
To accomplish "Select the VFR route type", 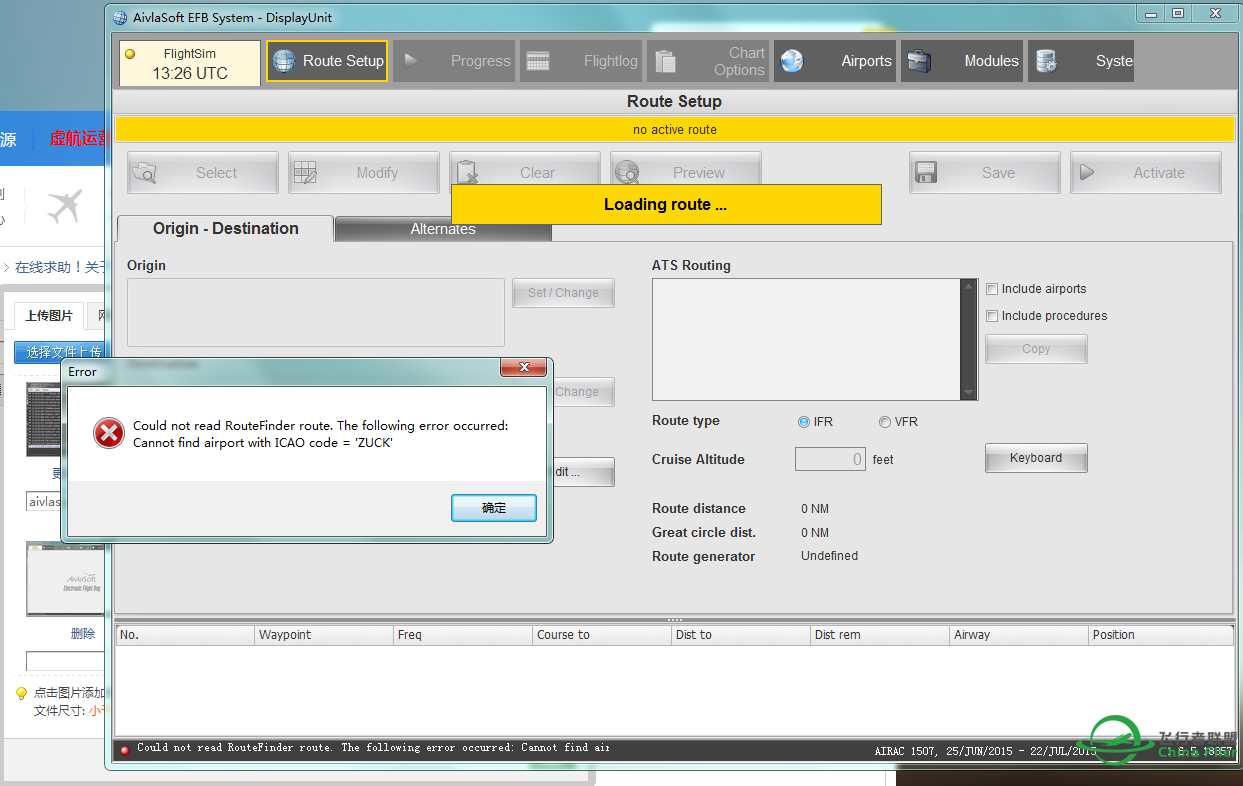I will pyautogui.click(x=885, y=422).
